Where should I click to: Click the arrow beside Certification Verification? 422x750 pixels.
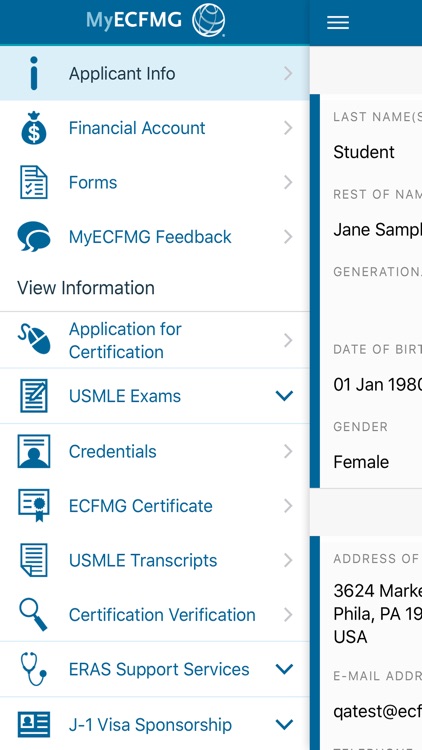(x=288, y=615)
